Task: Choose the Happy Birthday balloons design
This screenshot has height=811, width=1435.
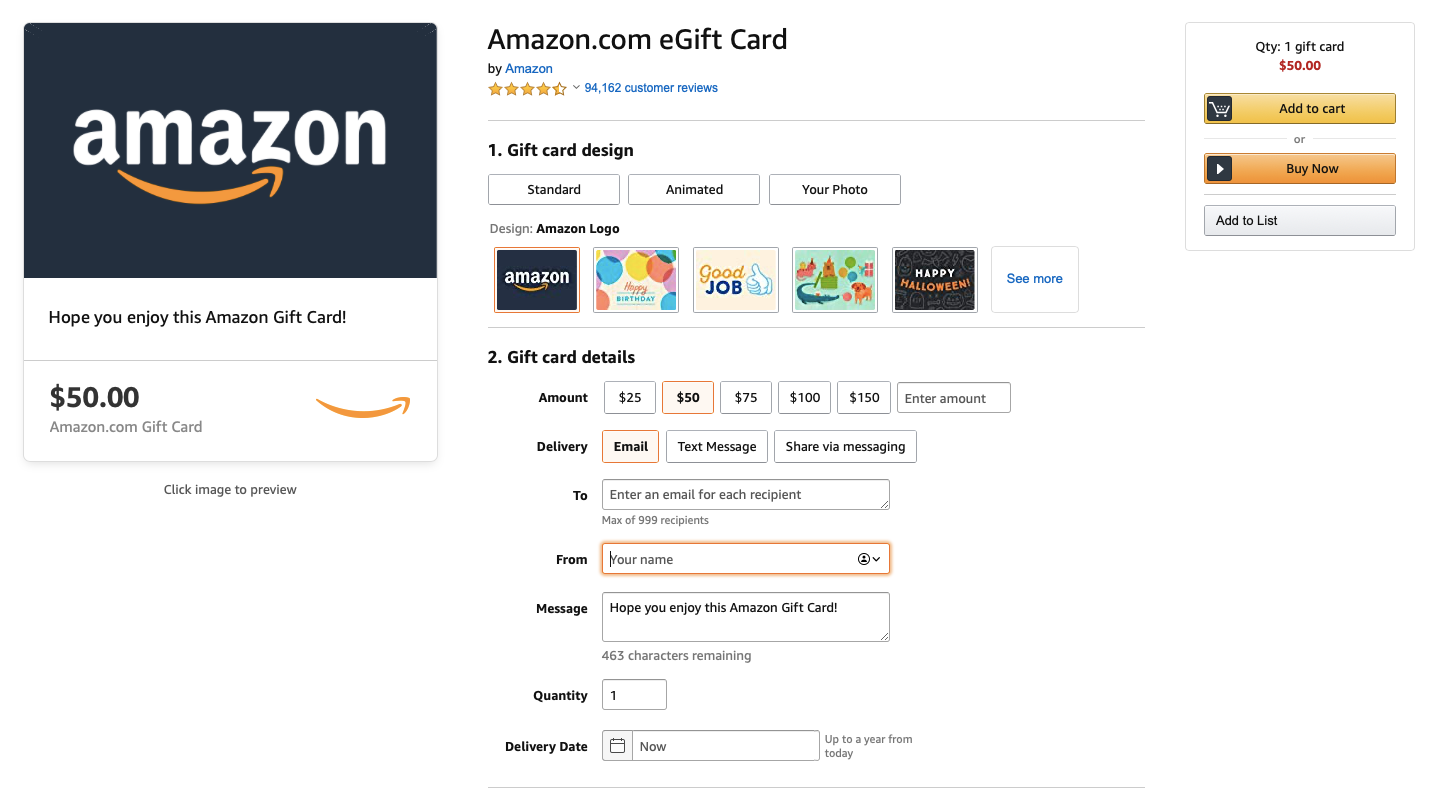Action: pos(636,280)
